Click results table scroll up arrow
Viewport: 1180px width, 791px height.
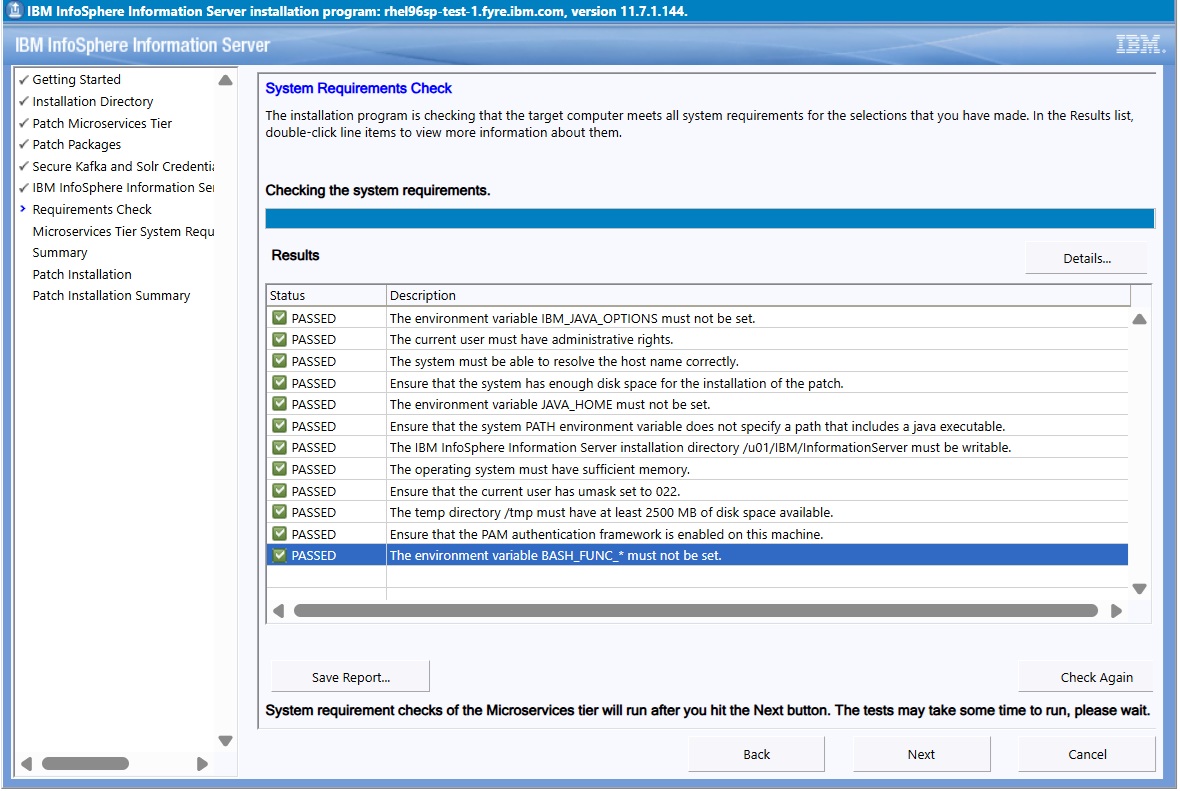(x=1139, y=319)
